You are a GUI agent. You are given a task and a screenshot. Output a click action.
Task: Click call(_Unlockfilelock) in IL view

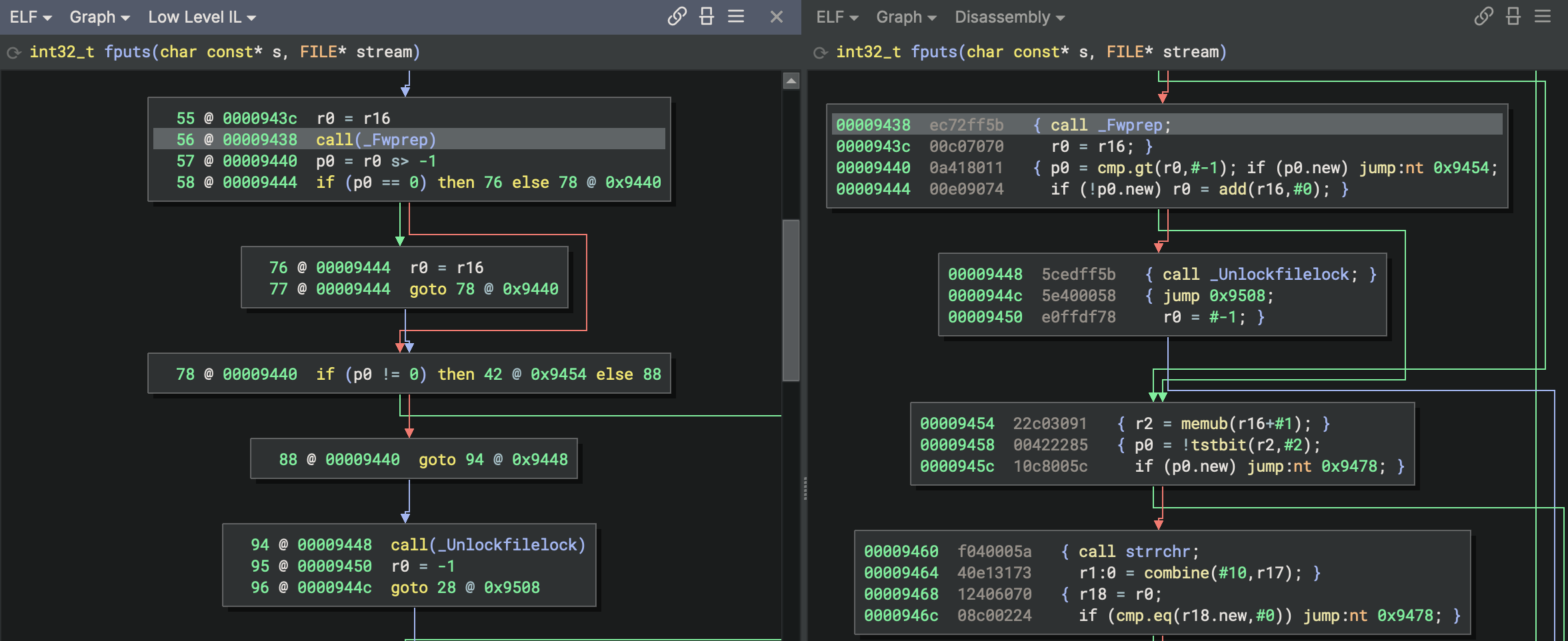pos(488,545)
